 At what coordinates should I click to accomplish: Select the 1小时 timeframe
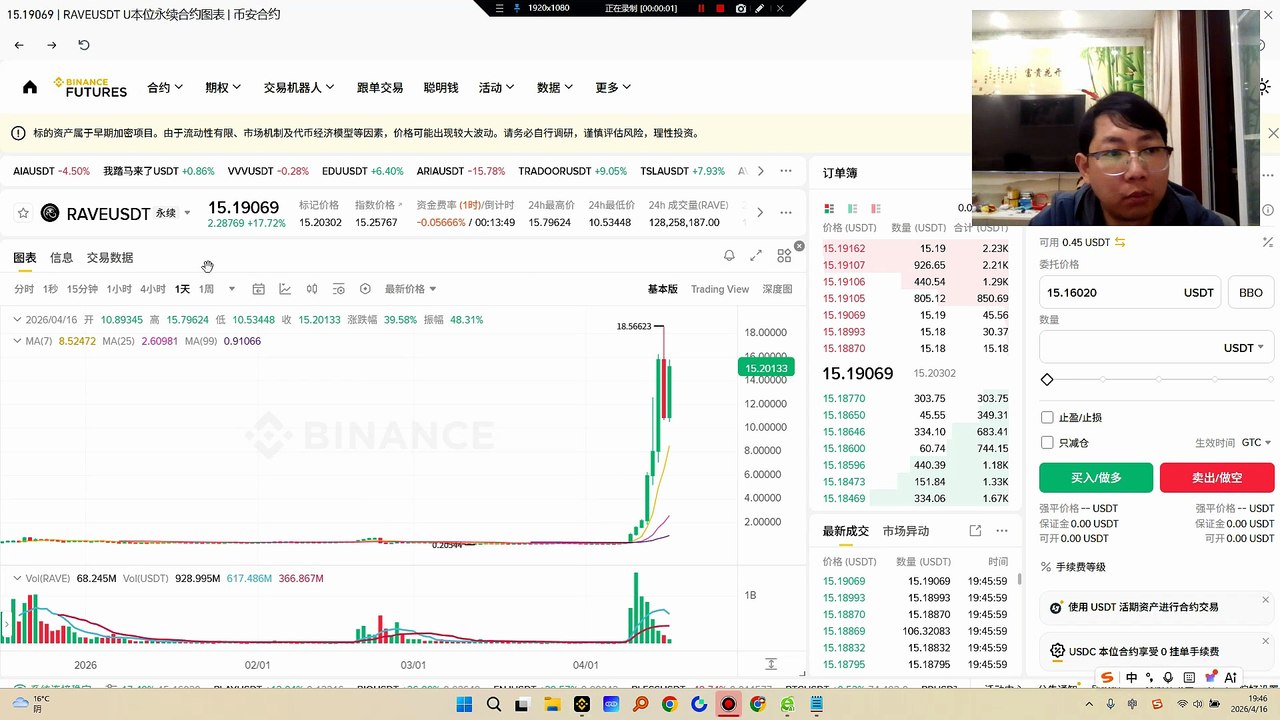119,289
